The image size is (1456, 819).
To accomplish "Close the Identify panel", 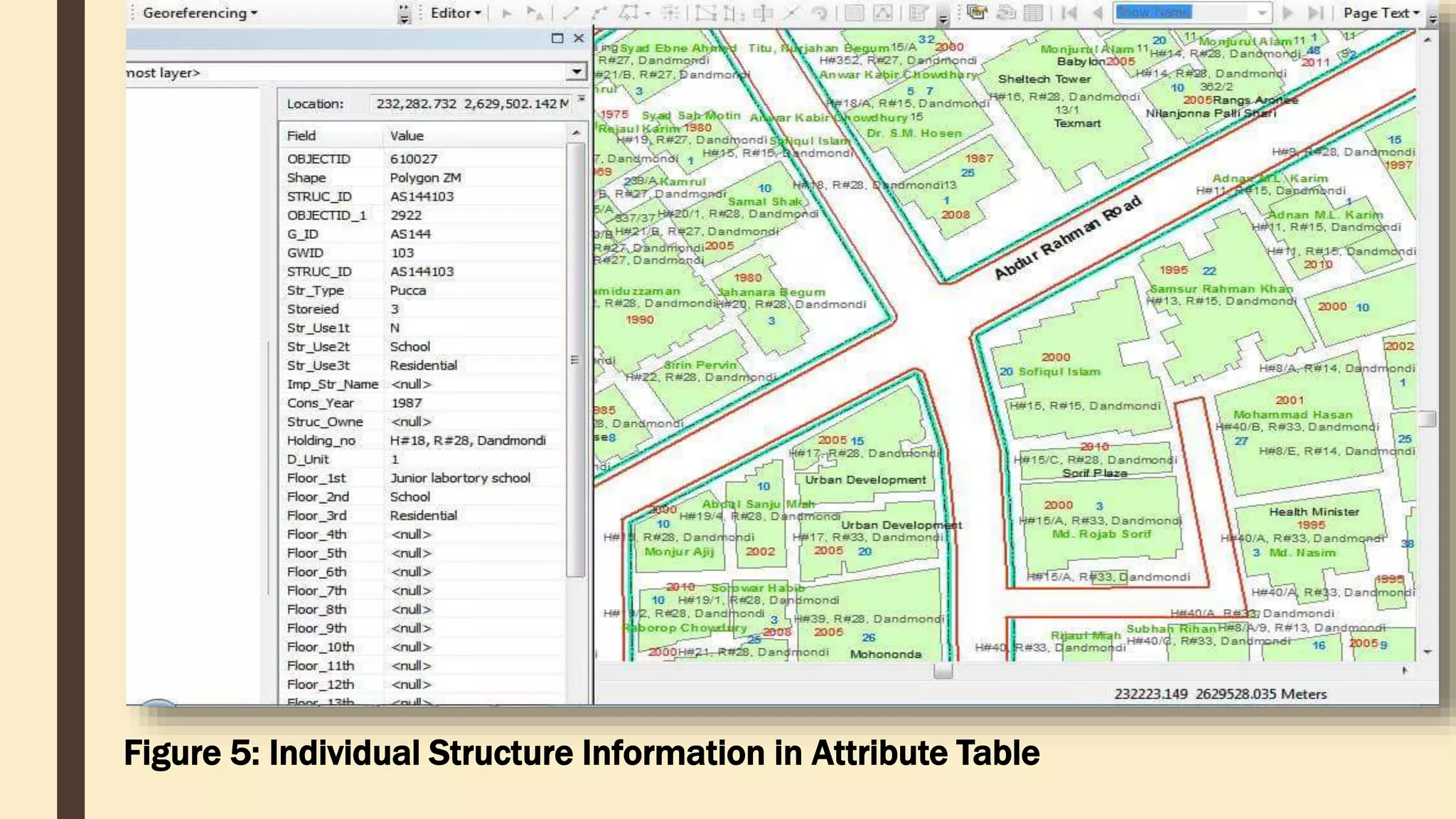I will coord(579,38).
